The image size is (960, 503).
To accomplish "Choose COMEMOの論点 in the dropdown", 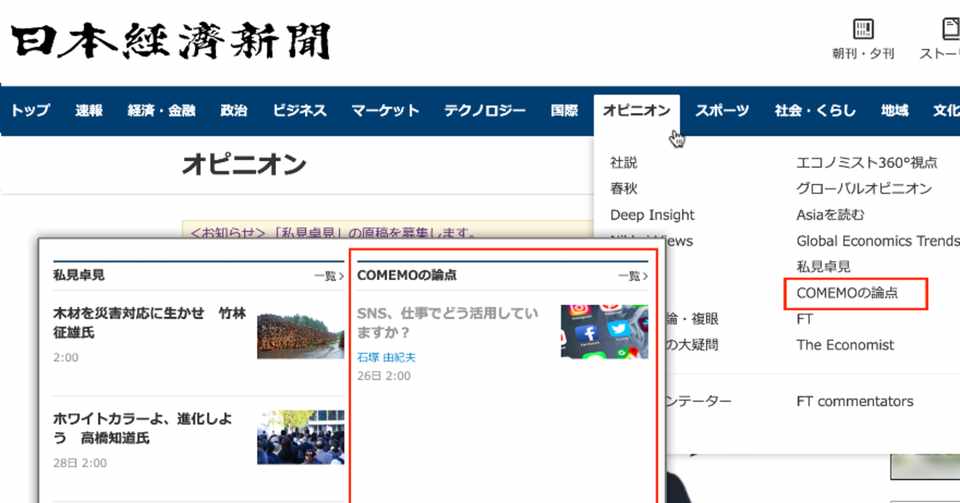I will pyautogui.click(x=847, y=293).
